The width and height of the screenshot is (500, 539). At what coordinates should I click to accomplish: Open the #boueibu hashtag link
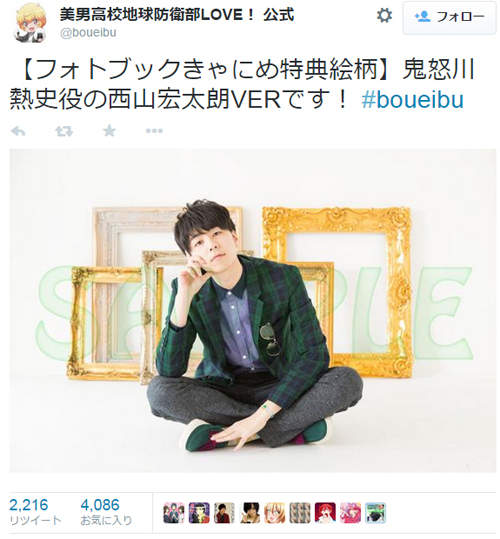click(x=412, y=100)
